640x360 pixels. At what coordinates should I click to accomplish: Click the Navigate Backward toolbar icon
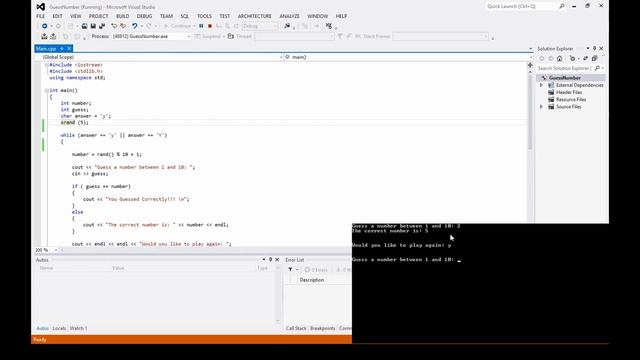coord(44,26)
